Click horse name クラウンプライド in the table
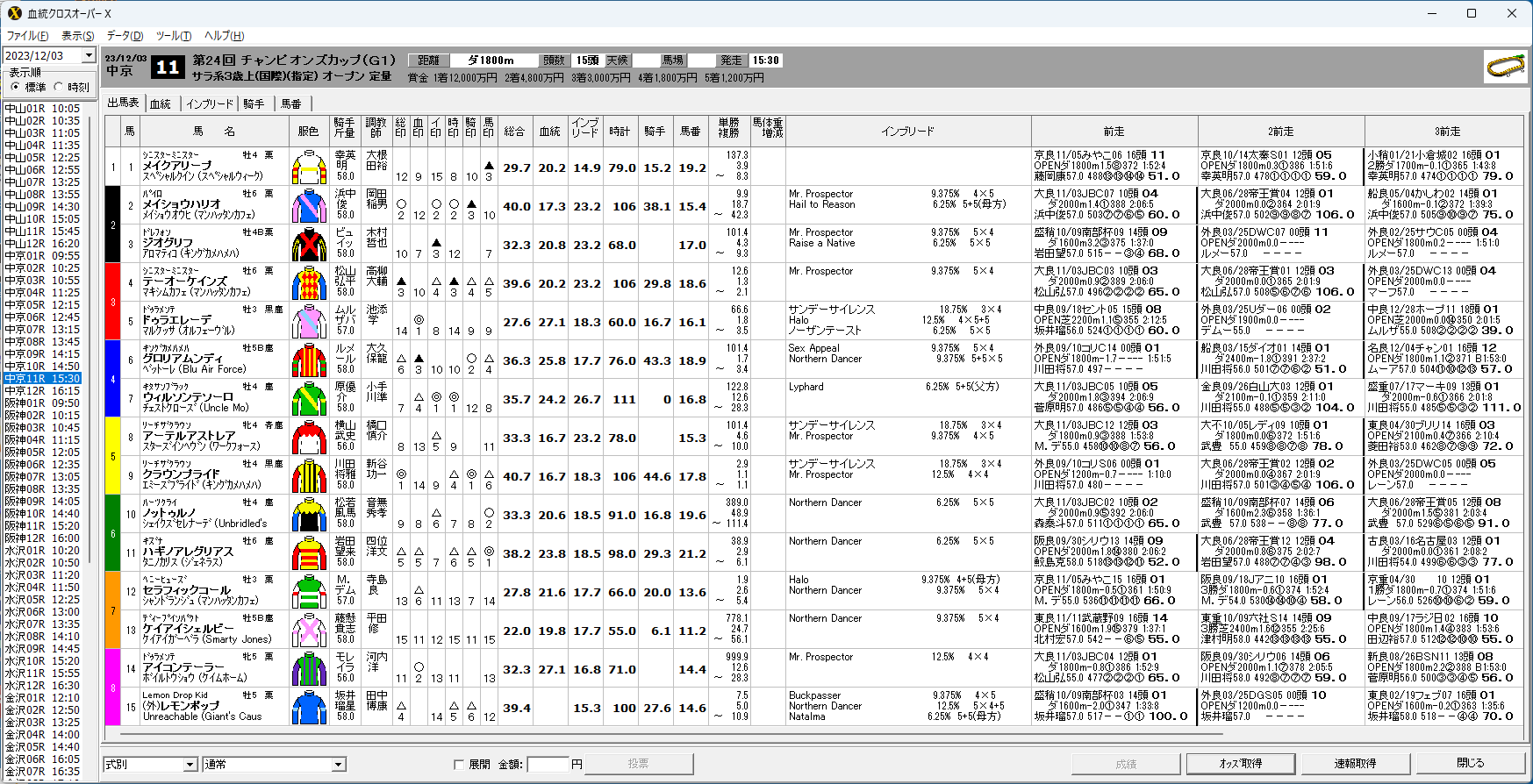The height and width of the screenshot is (784, 1533). [x=182, y=474]
